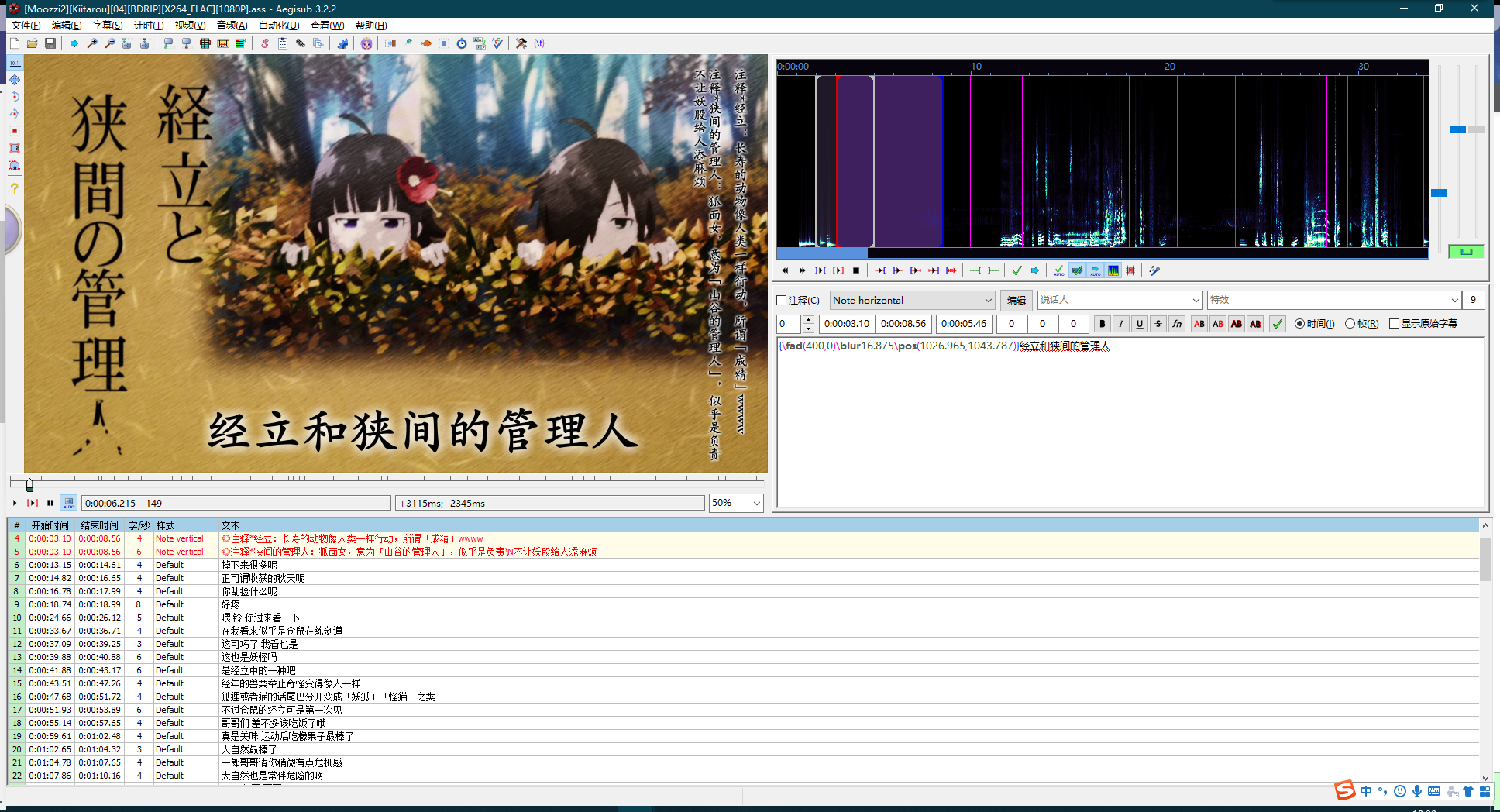
Task: Click the start time field 0:00:03.10
Action: tap(846, 324)
